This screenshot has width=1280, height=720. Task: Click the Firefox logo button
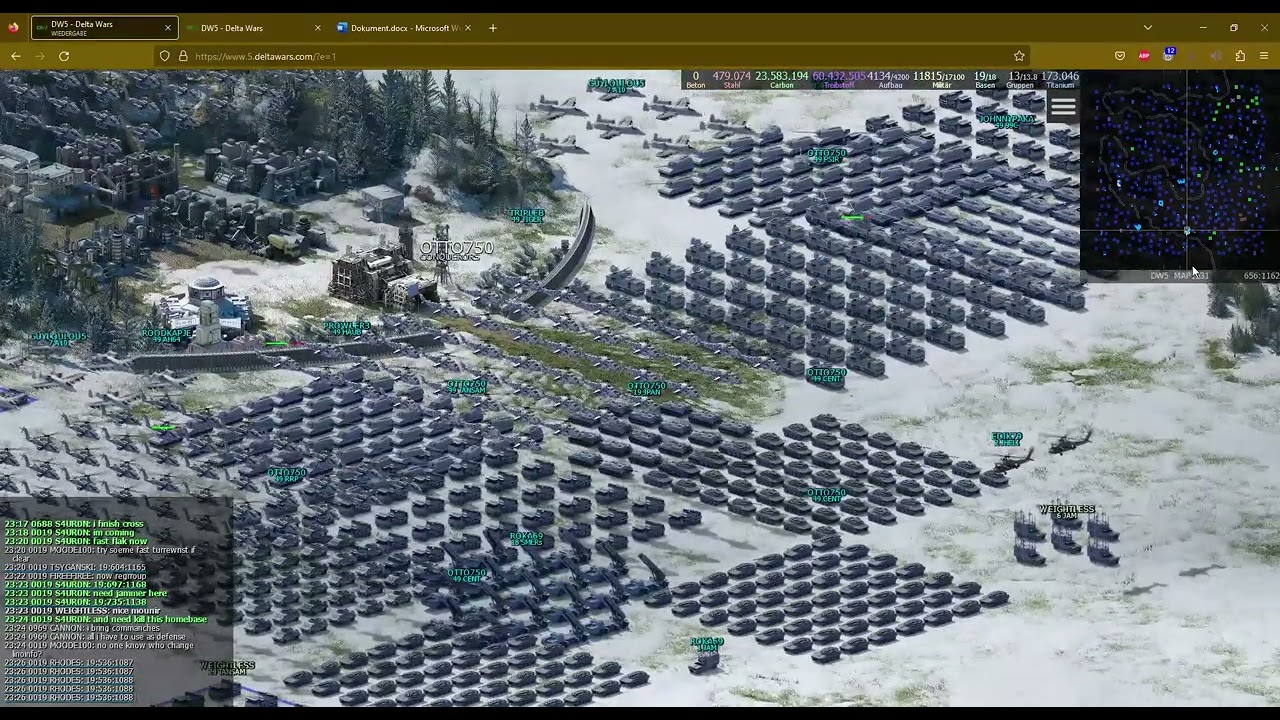pos(13,28)
